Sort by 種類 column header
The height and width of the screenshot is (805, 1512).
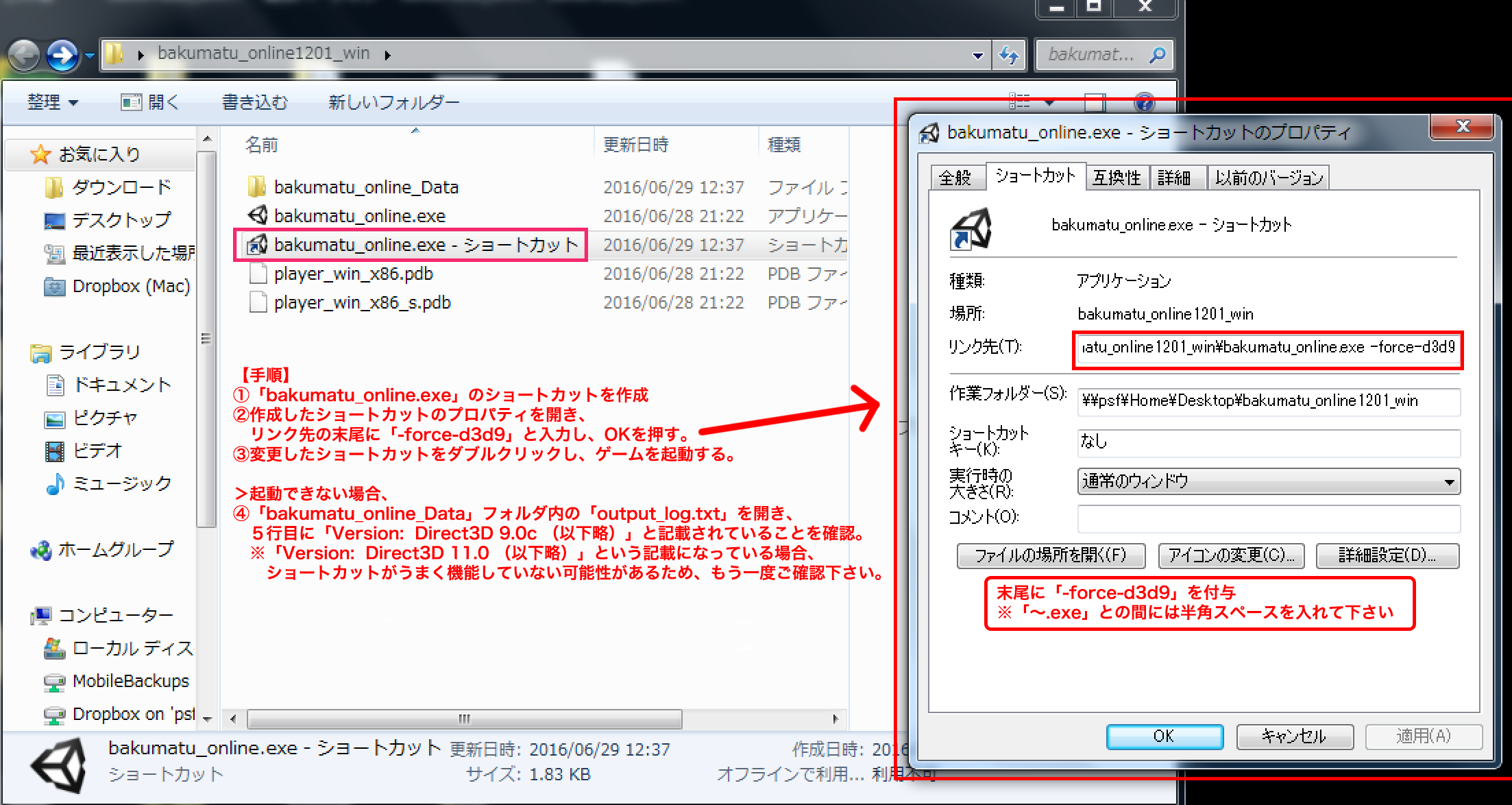coord(784,145)
